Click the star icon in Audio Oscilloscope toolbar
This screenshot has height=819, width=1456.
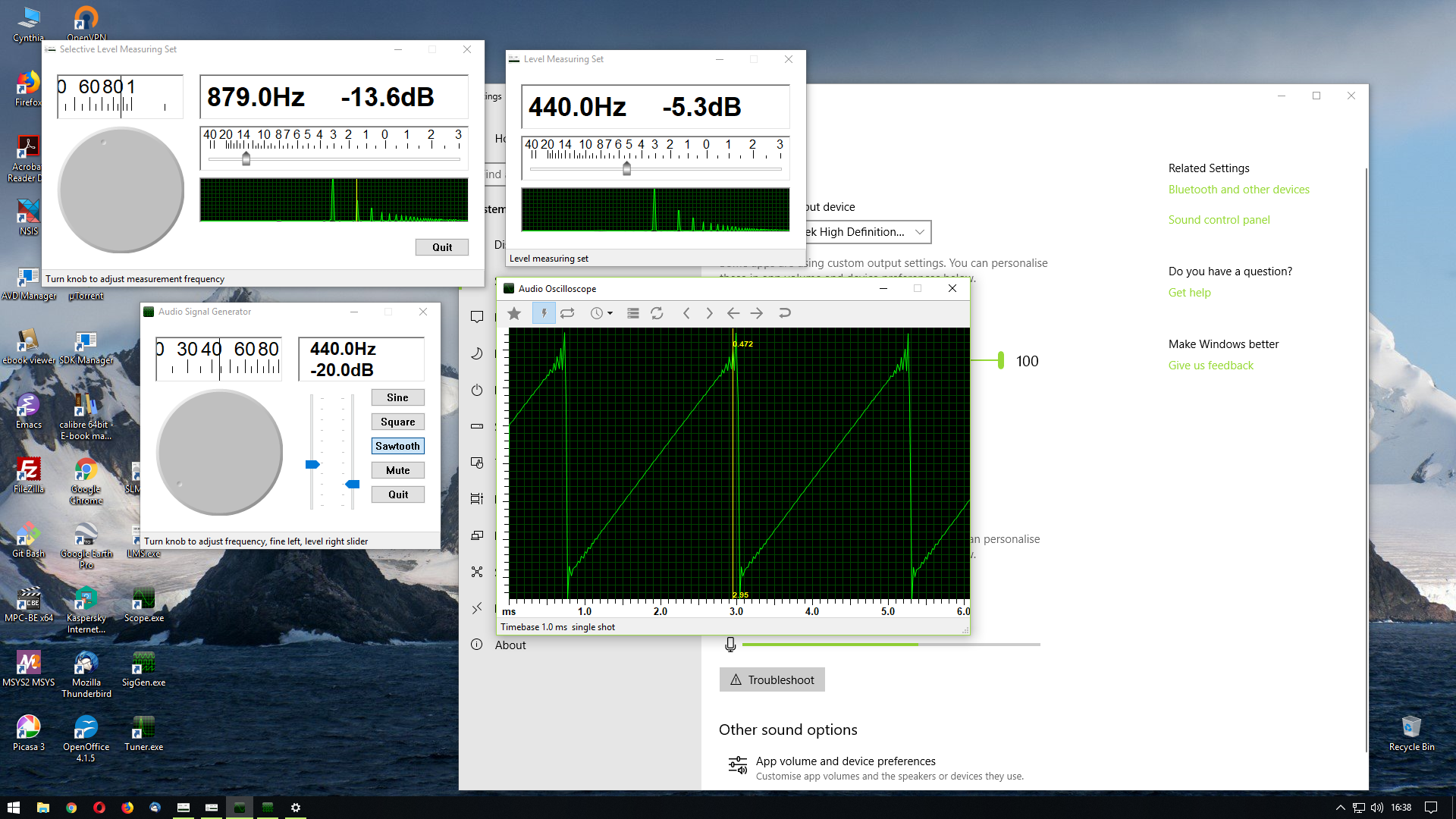[514, 313]
